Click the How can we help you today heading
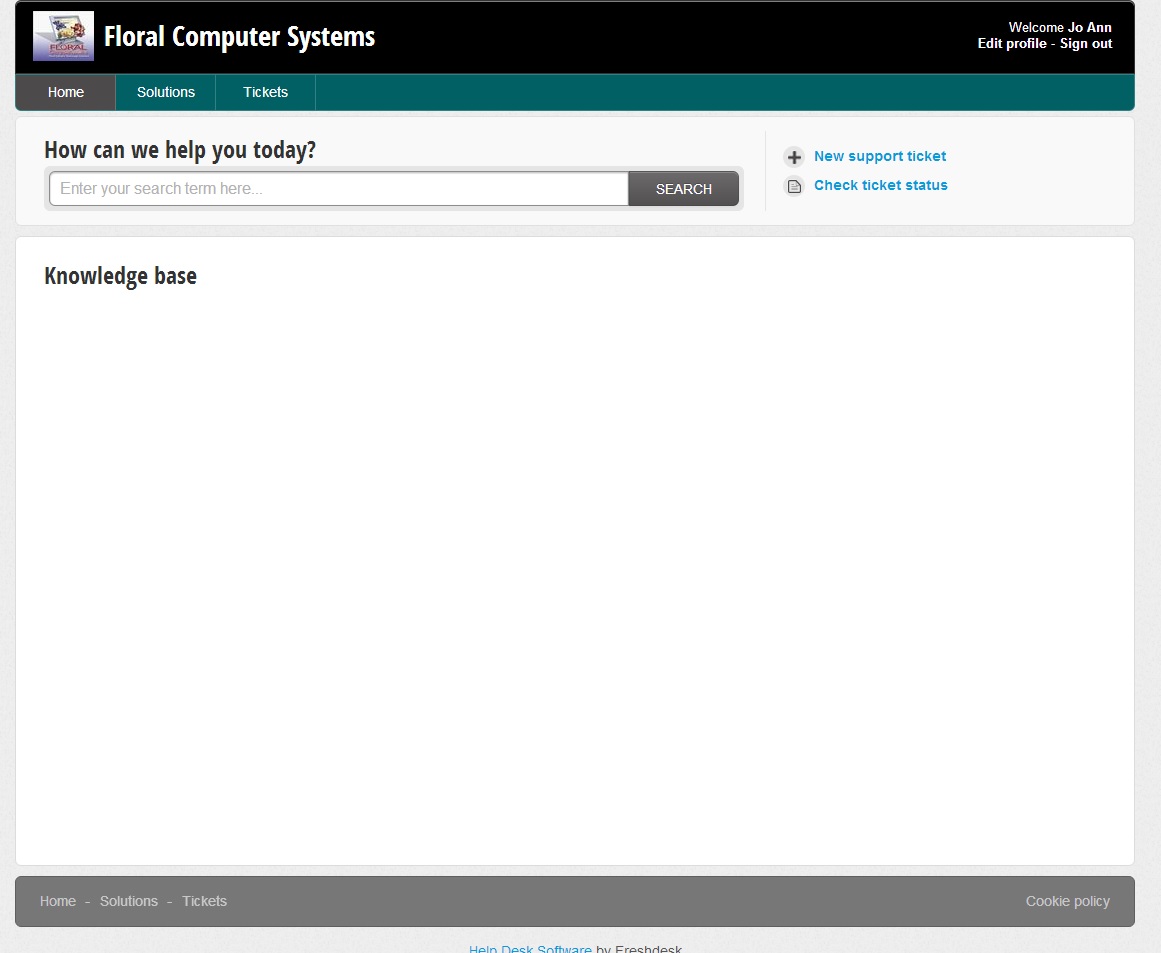The width and height of the screenshot is (1161, 953). (x=180, y=150)
